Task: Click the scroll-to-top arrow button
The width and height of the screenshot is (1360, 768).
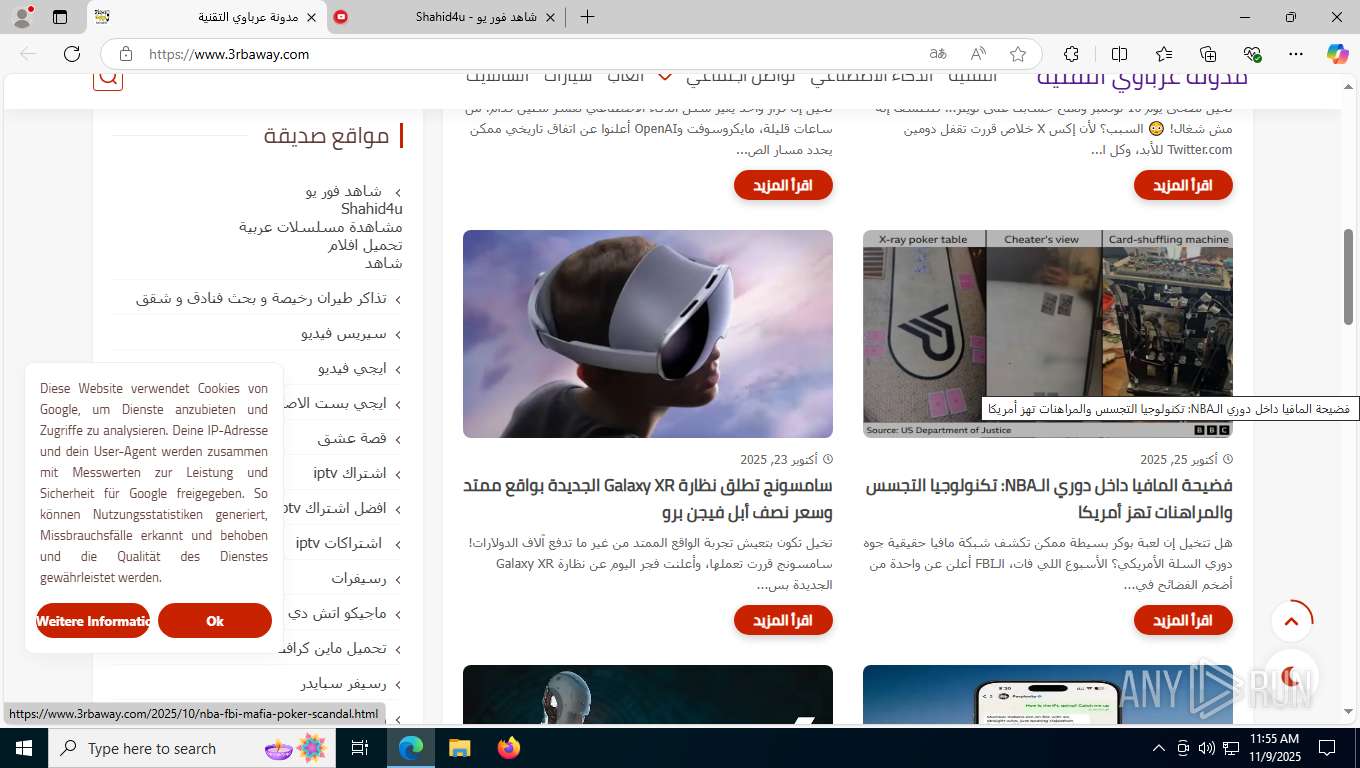Action: point(1291,621)
